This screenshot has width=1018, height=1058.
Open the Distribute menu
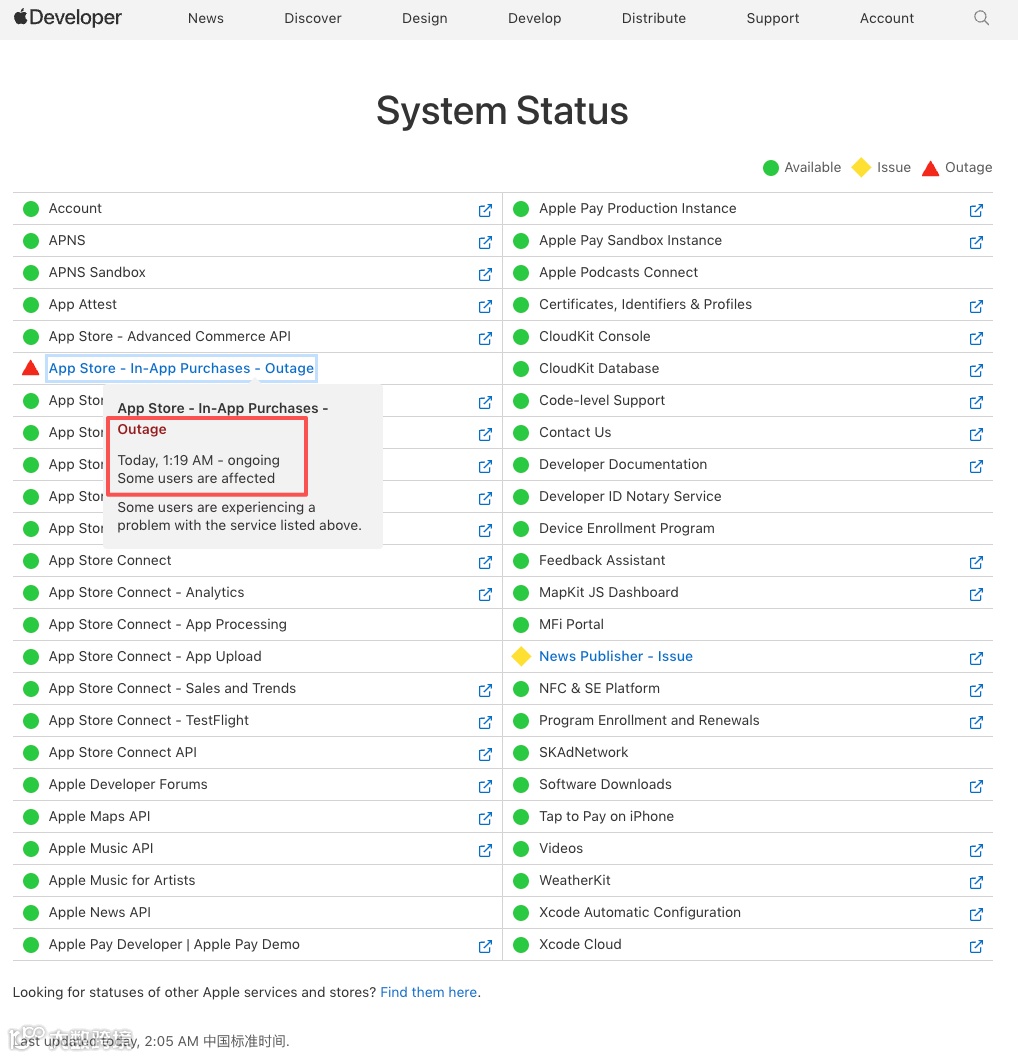tap(654, 18)
